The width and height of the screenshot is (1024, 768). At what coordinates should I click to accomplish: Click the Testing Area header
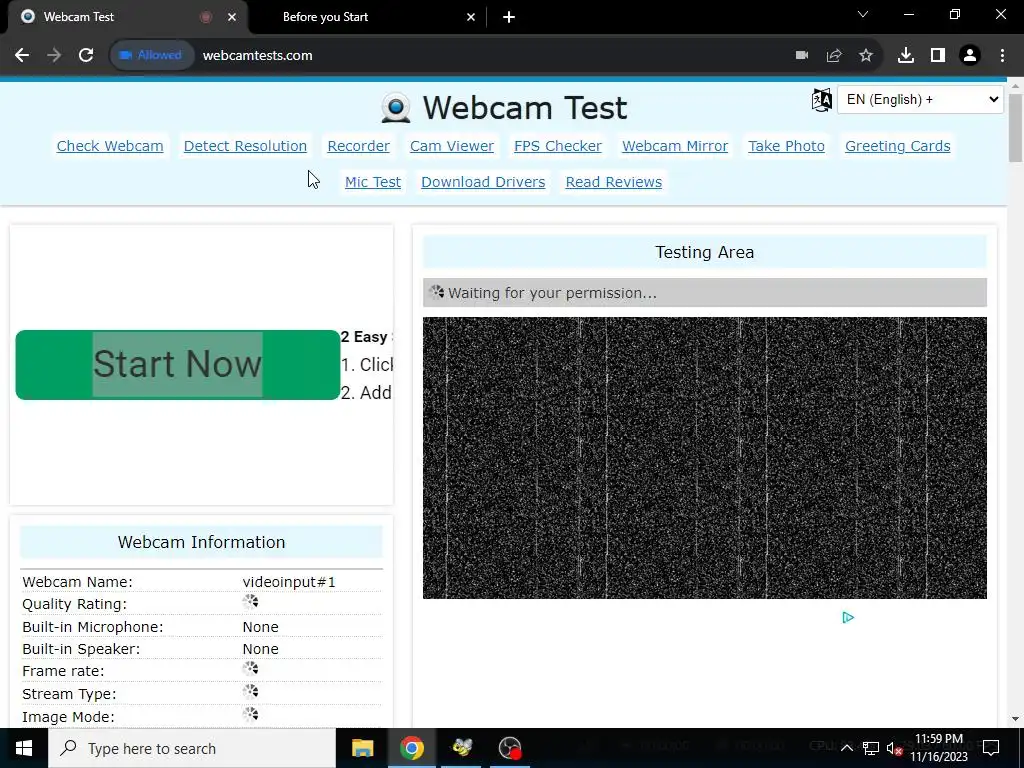click(x=705, y=252)
